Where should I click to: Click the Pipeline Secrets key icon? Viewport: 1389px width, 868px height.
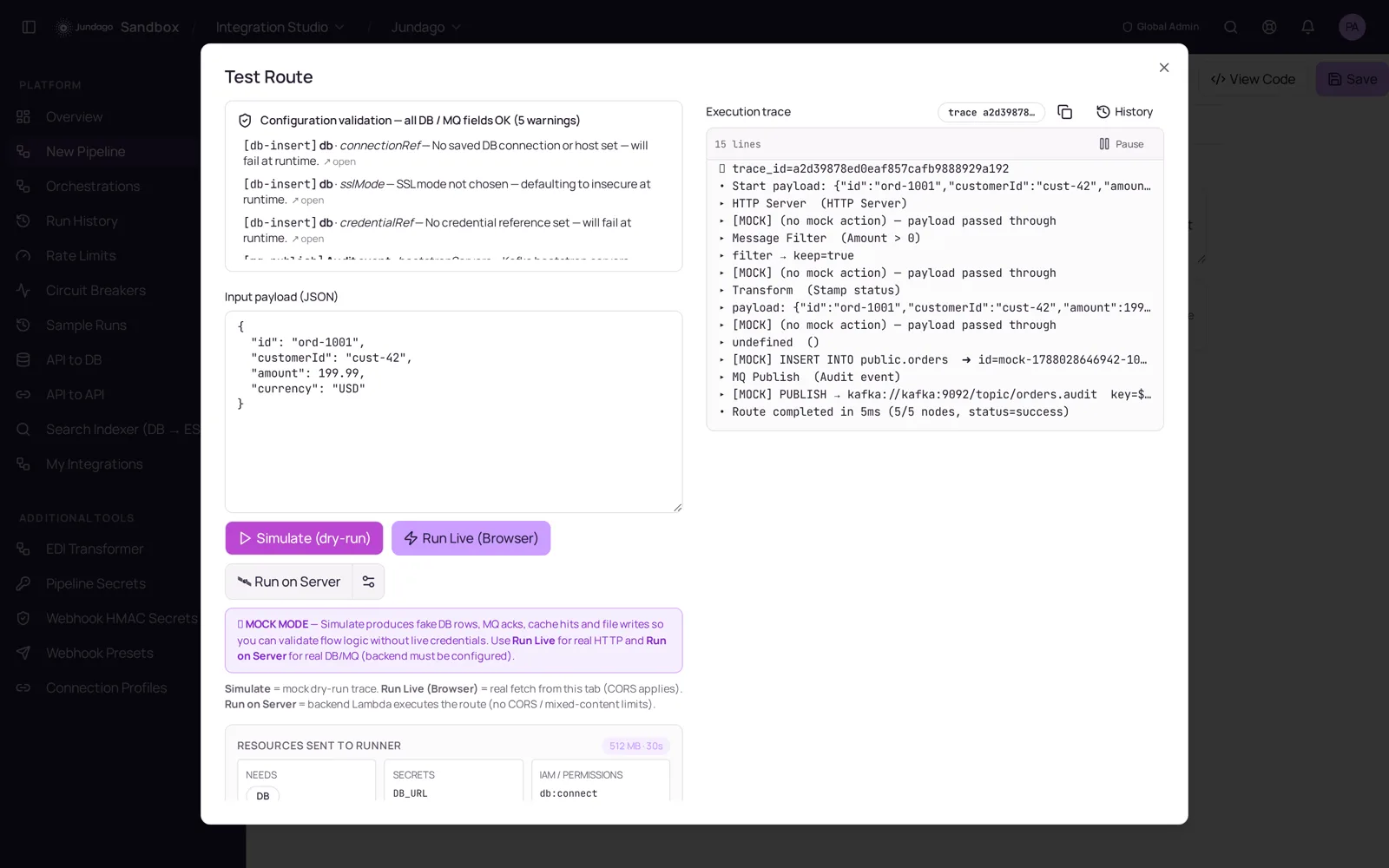(23, 583)
